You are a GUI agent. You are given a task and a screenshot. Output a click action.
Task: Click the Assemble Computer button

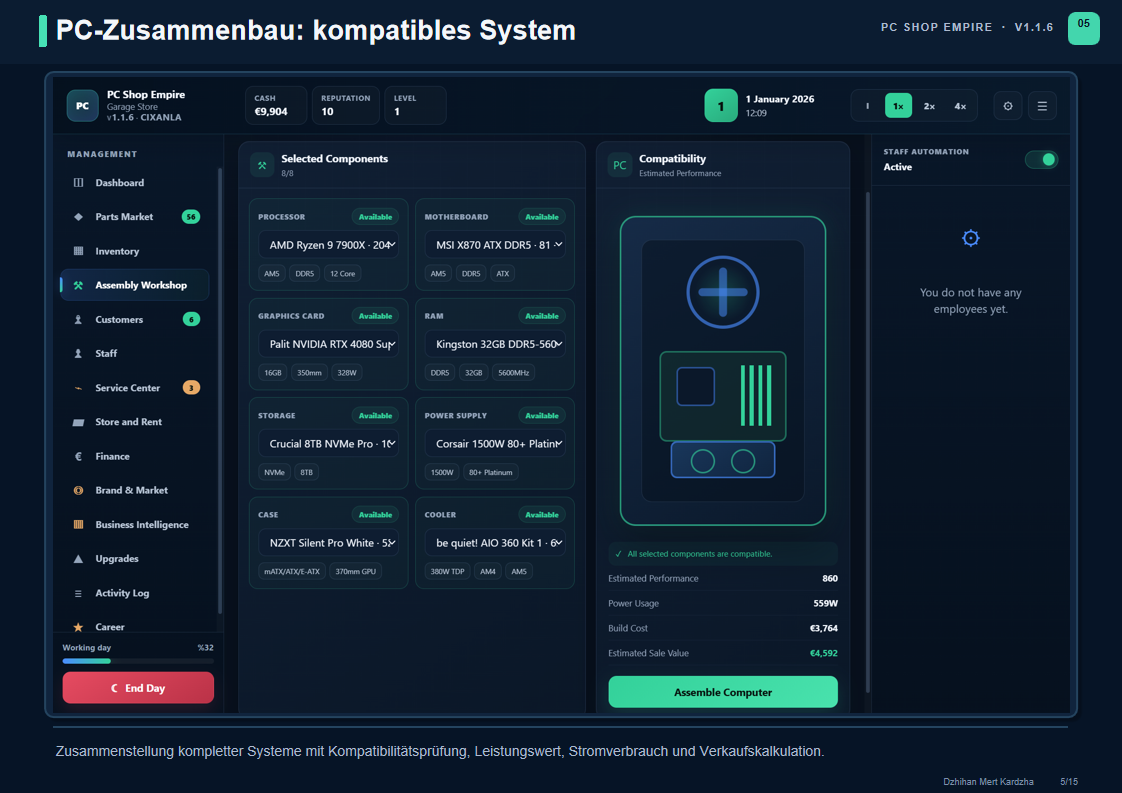(723, 692)
